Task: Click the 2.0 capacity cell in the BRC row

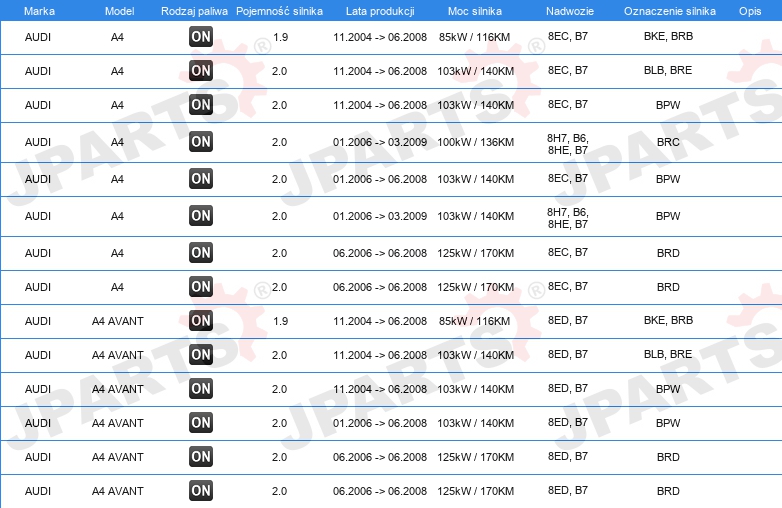Action: tap(279, 142)
